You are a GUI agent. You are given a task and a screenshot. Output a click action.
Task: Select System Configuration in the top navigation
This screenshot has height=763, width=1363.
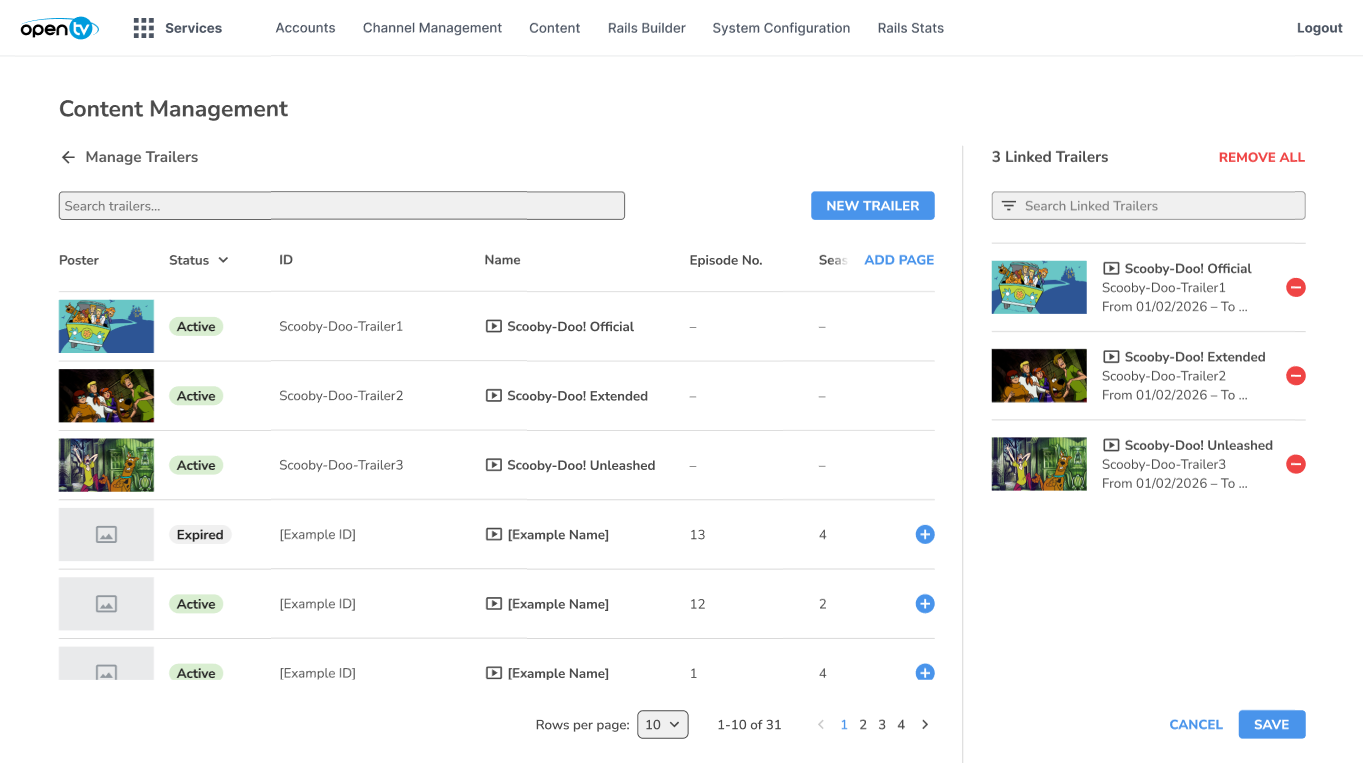781,28
